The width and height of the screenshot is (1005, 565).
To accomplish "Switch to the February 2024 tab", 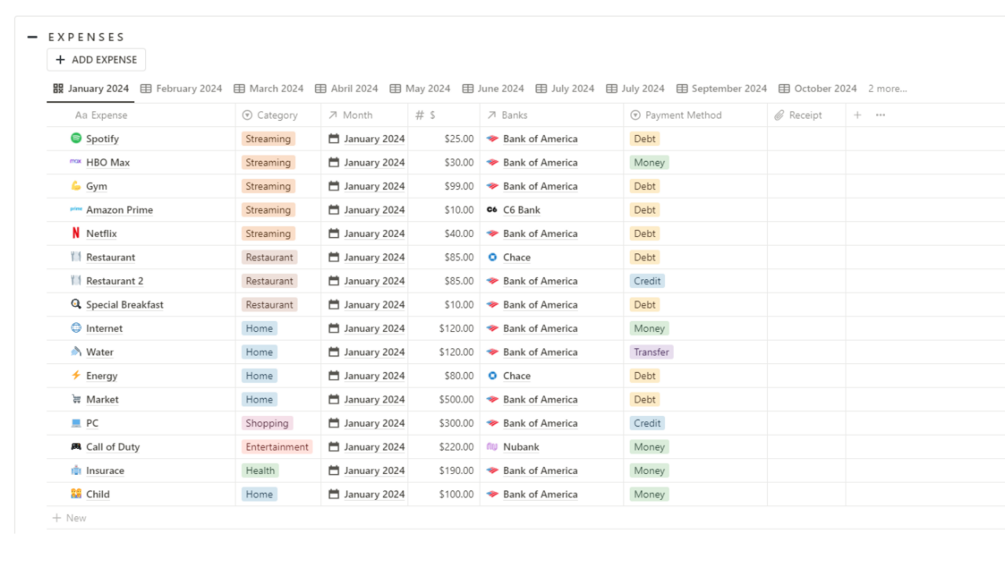I will coord(181,88).
